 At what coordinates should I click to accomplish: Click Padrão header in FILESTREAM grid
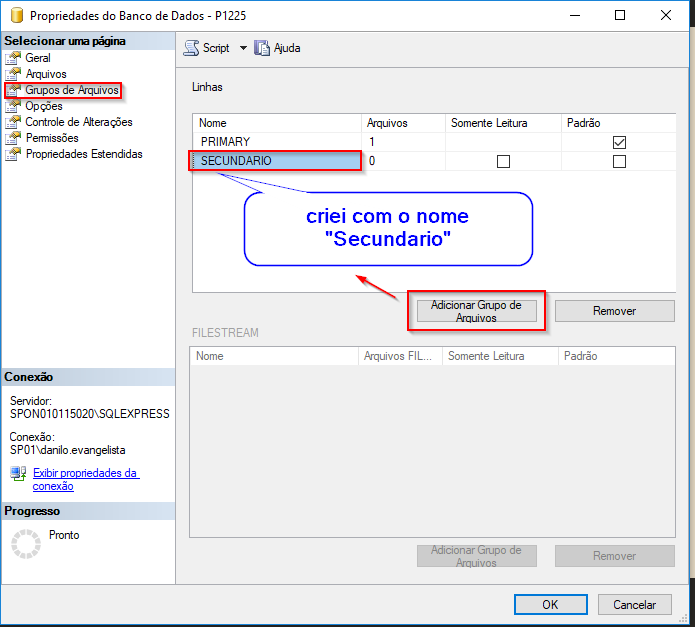pos(617,356)
